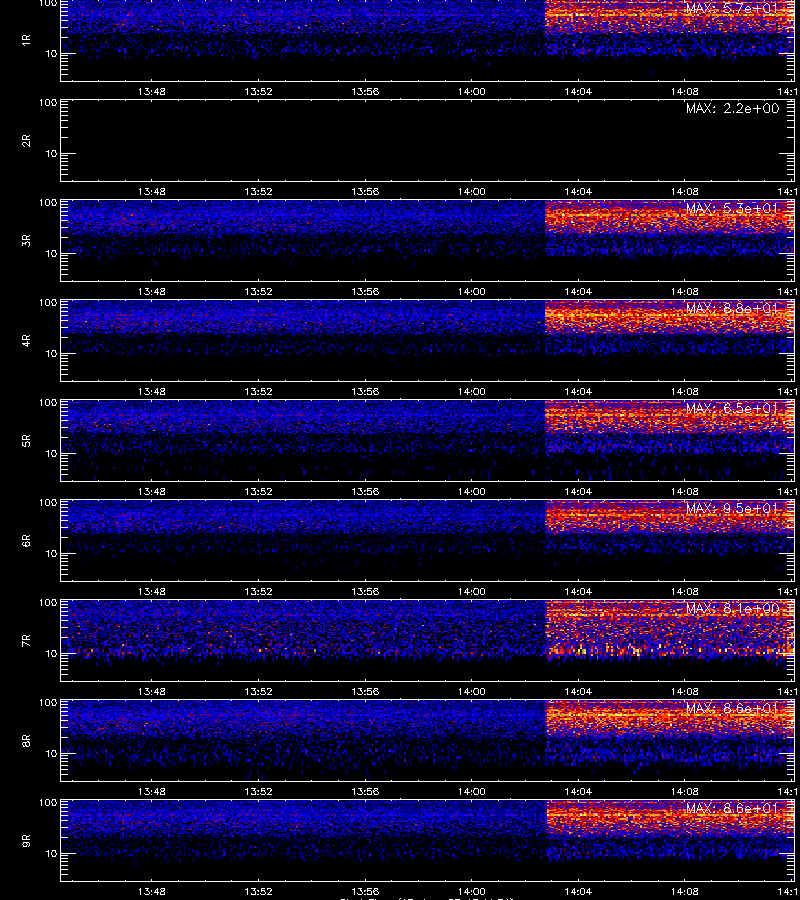Click the 9R panel axis label
This screenshot has width=800, height=900.
(x=26, y=841)
